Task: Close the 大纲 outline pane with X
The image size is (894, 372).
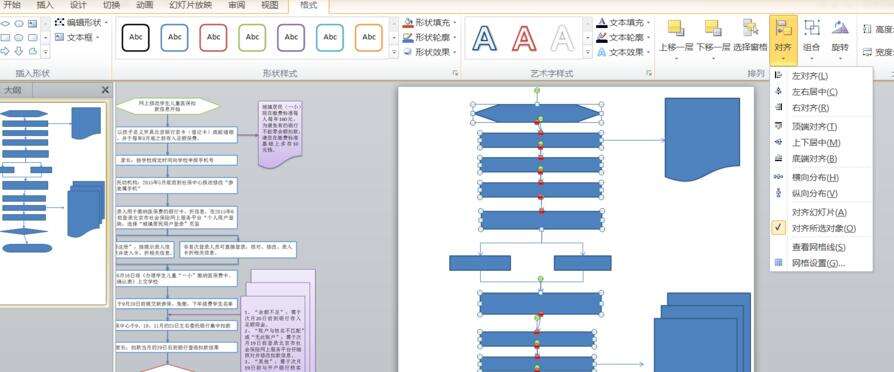Action: (105, 90)
